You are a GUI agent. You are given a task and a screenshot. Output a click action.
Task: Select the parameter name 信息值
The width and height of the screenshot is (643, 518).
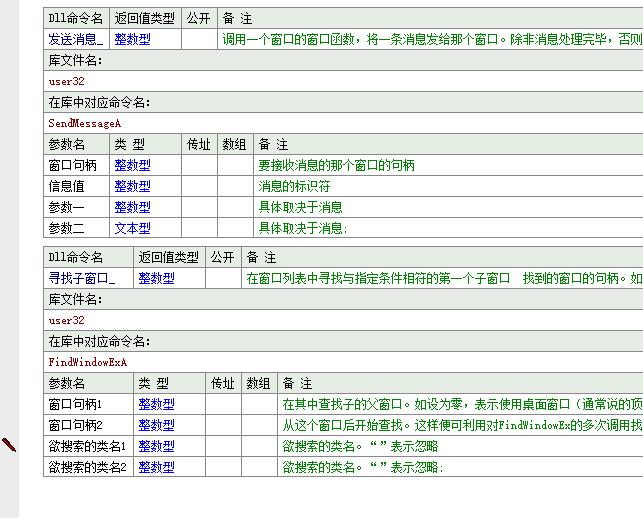click(66, 186)
